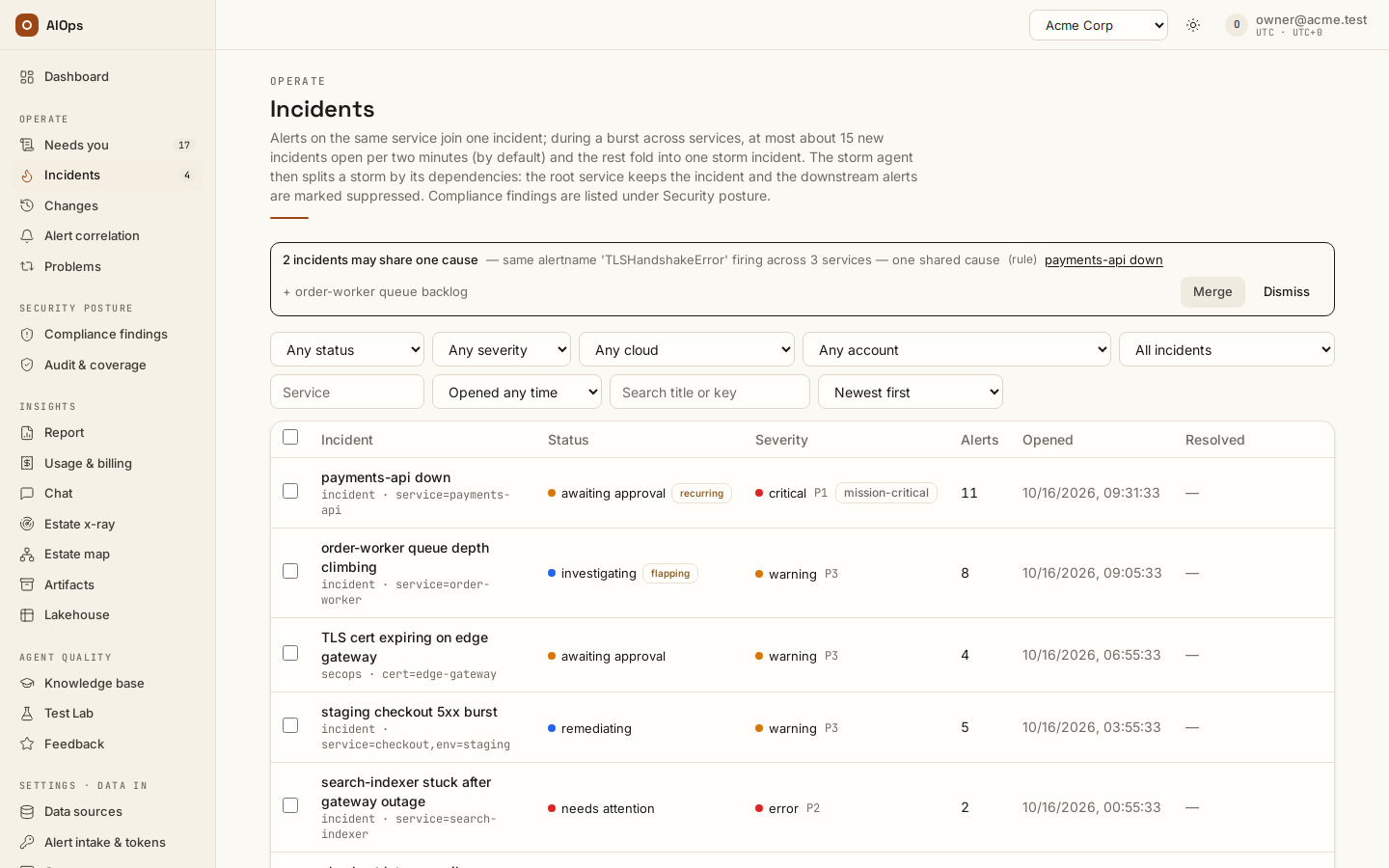Viewport: 1389px width, 868px height.
Task: Click the Compliance findings shield icon
Action: (27, 335)
